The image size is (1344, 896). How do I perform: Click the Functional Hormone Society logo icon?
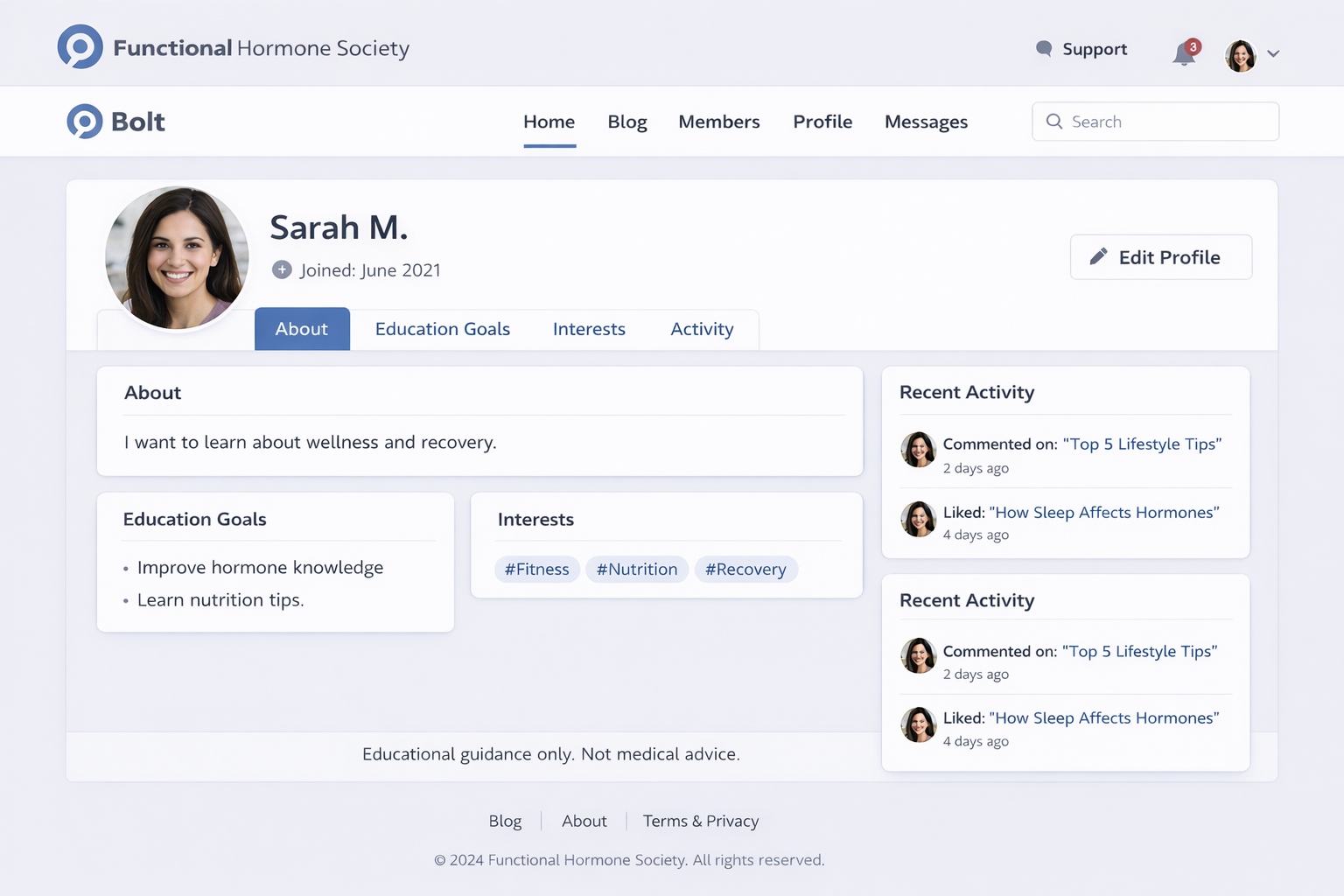tap(80, 47)
